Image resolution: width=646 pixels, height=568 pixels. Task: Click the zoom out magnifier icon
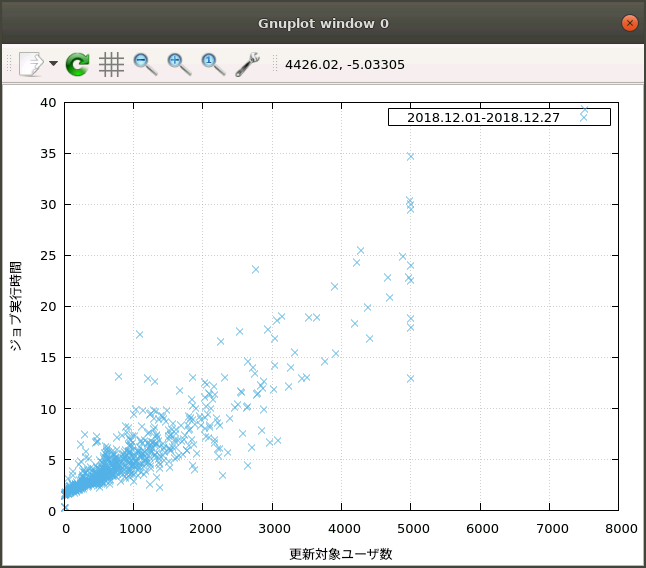click(x=145, y=65)
